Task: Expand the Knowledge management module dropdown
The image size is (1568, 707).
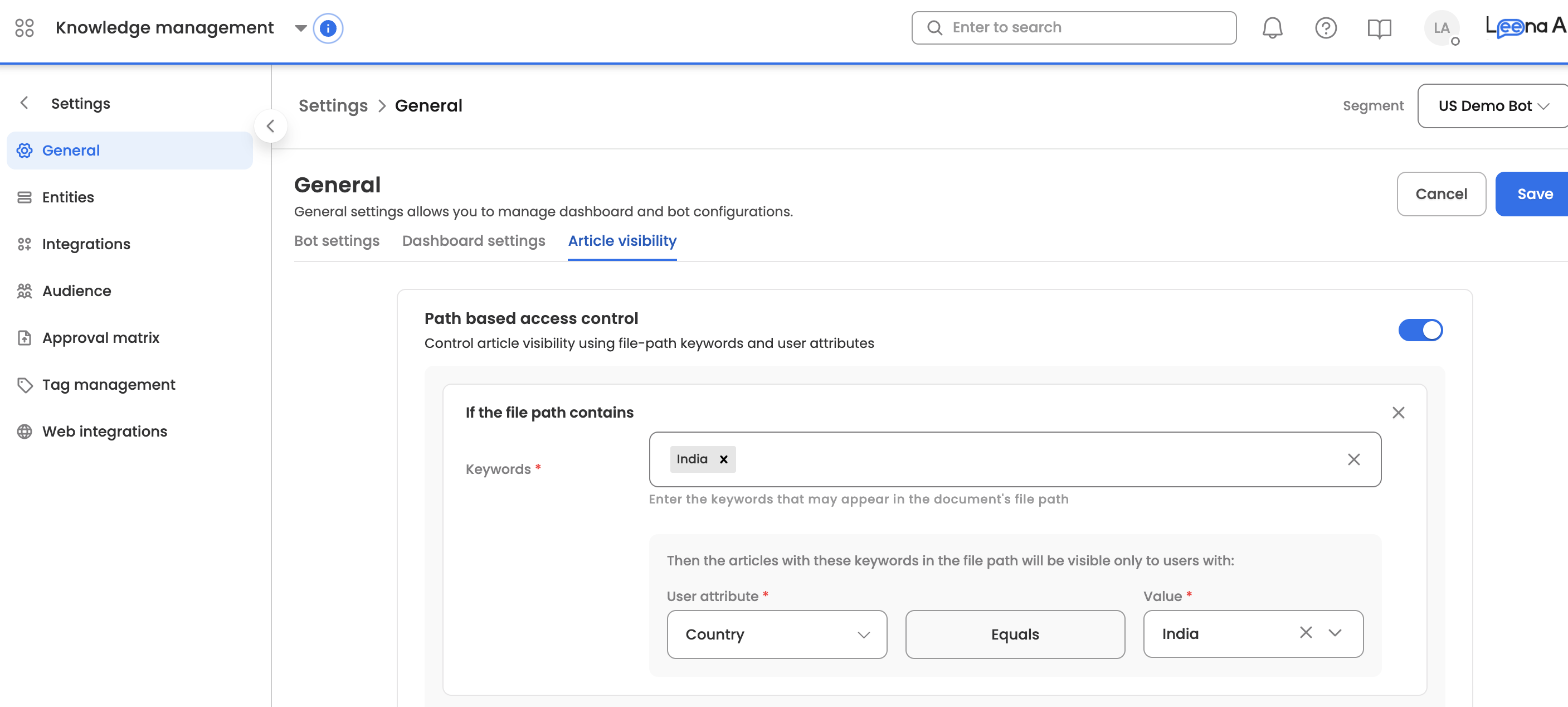Action: [300, 28]
